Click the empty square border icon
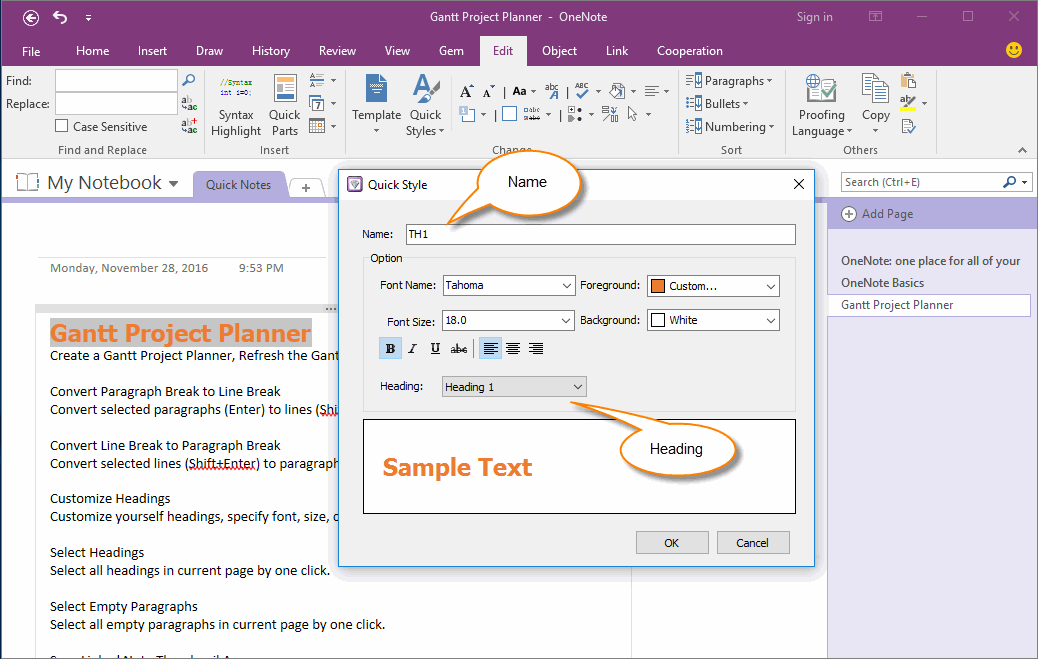Screen dimensions: 1038x659 (509, 114)
